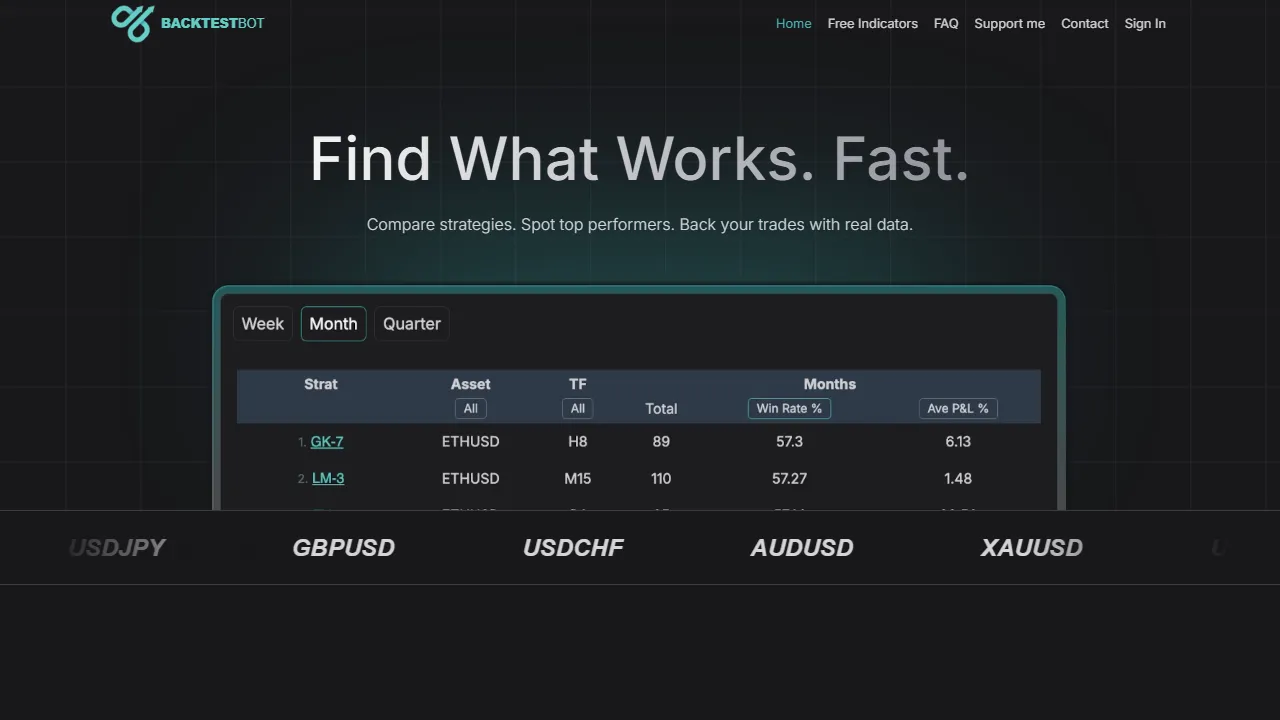Open the LM-3 strategy details
This screenshot has width=1280, height=720.
click(x=328, y=478)
